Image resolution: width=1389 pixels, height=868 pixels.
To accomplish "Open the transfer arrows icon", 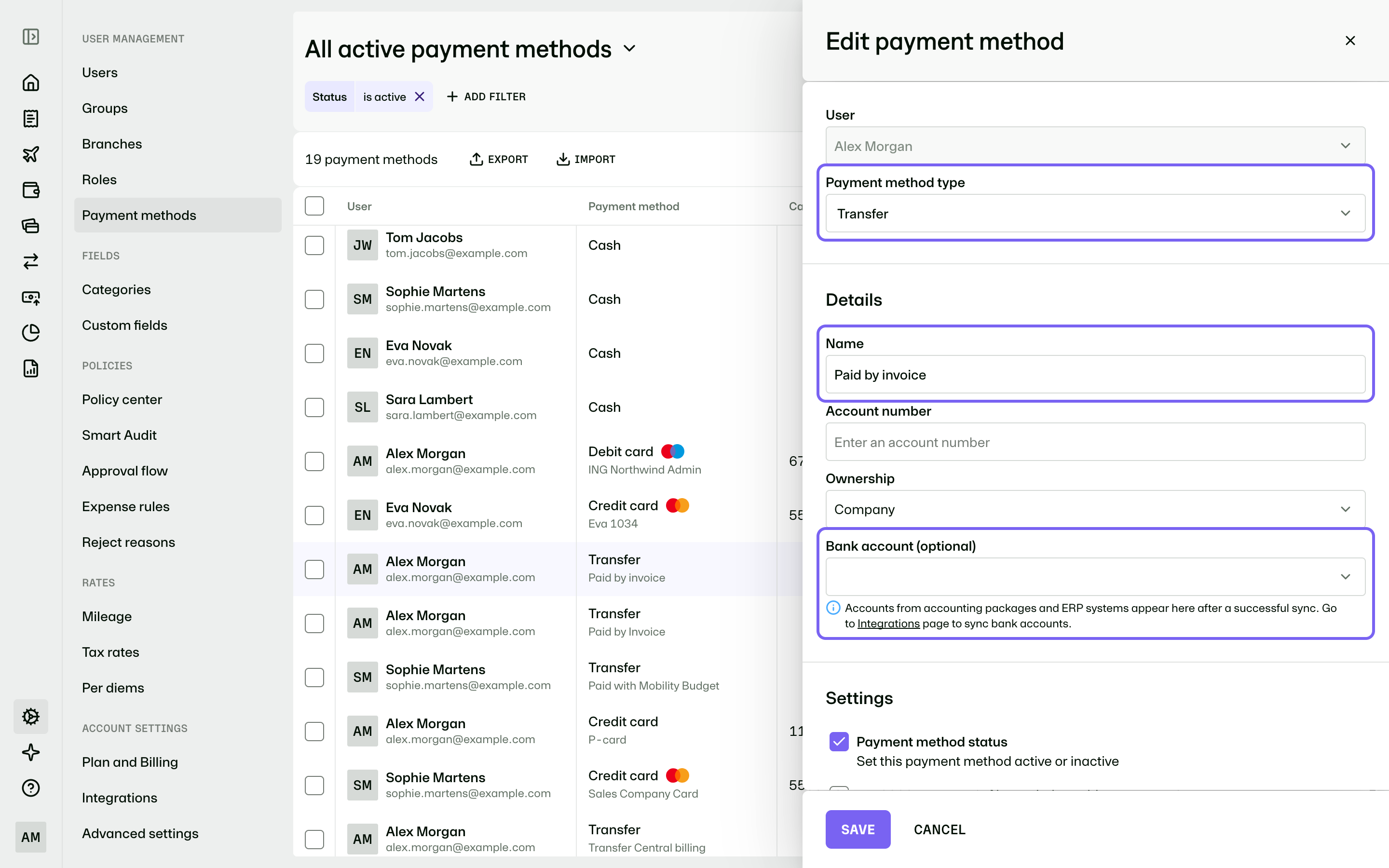I will coord(31,261).
